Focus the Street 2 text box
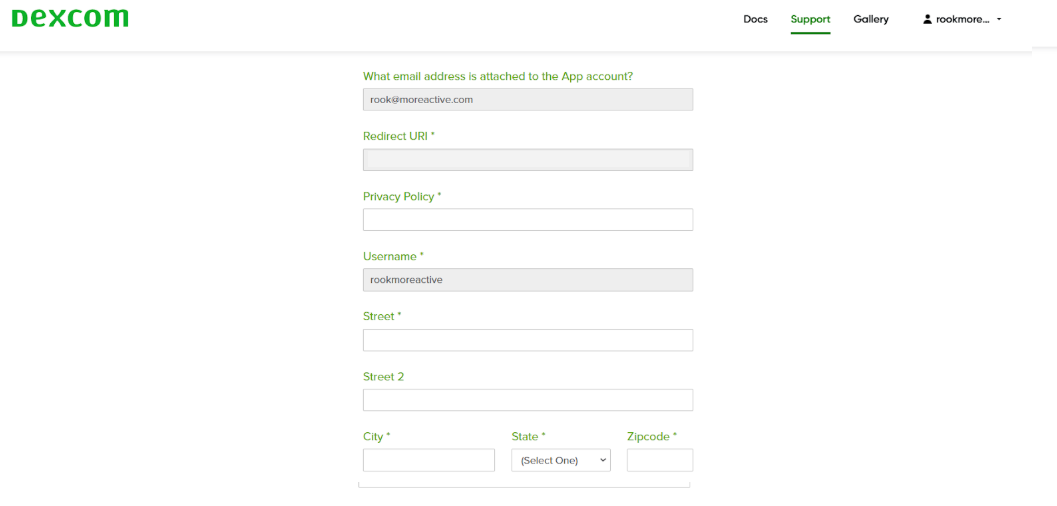The image size is (1057, 506). (x=527, y=400)
